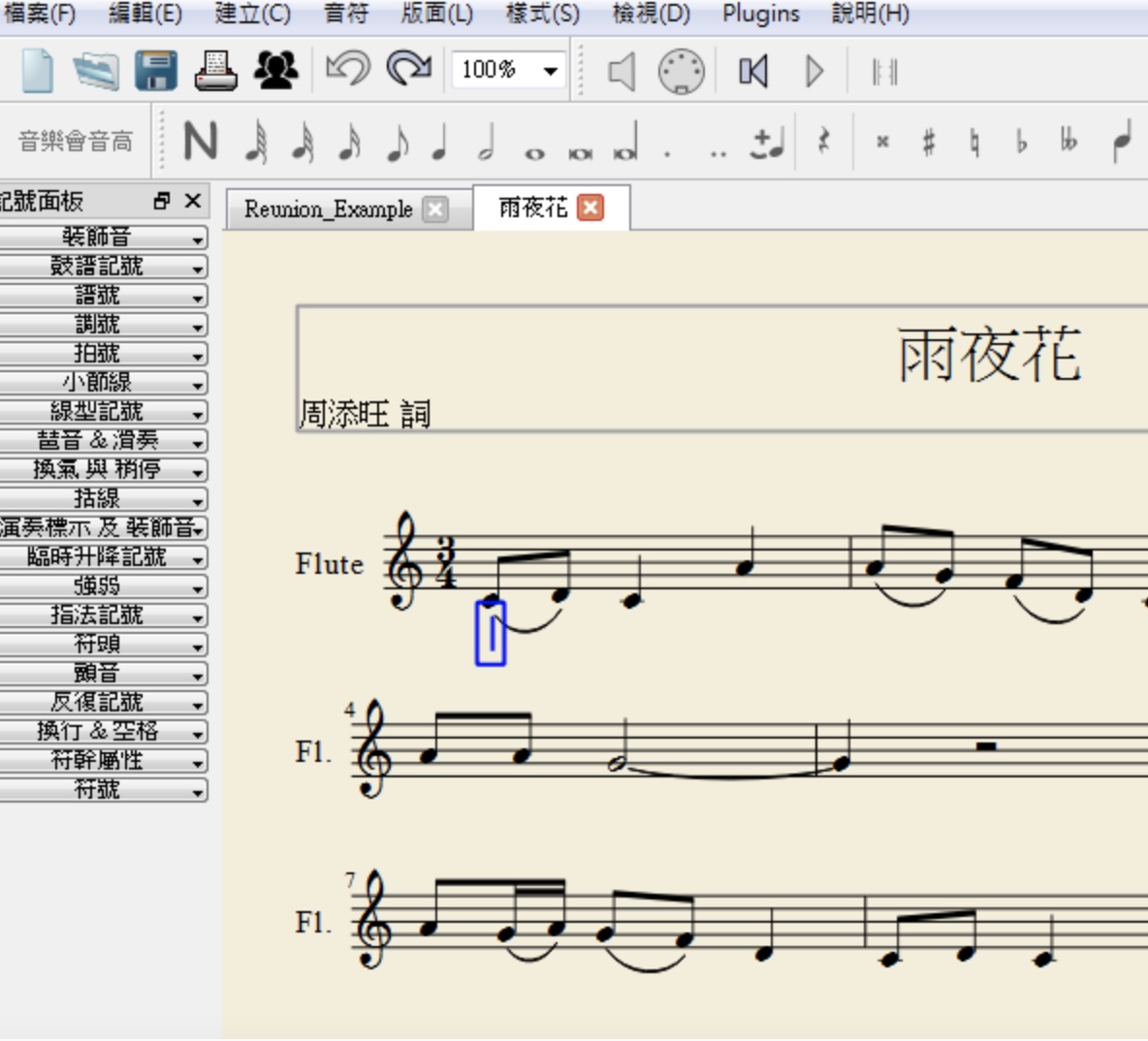Close the palette panel
Screen dimensions: 1148x1041
[193, 201]
